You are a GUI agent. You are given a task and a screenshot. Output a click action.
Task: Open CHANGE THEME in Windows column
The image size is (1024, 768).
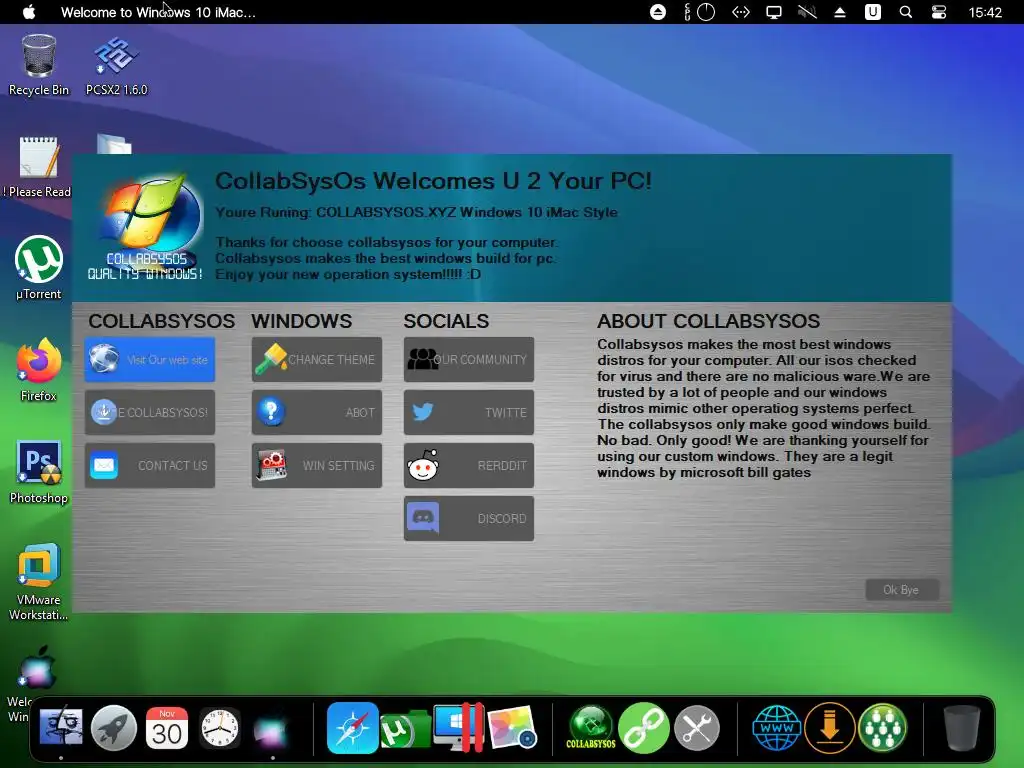click(x=317, y=359)
